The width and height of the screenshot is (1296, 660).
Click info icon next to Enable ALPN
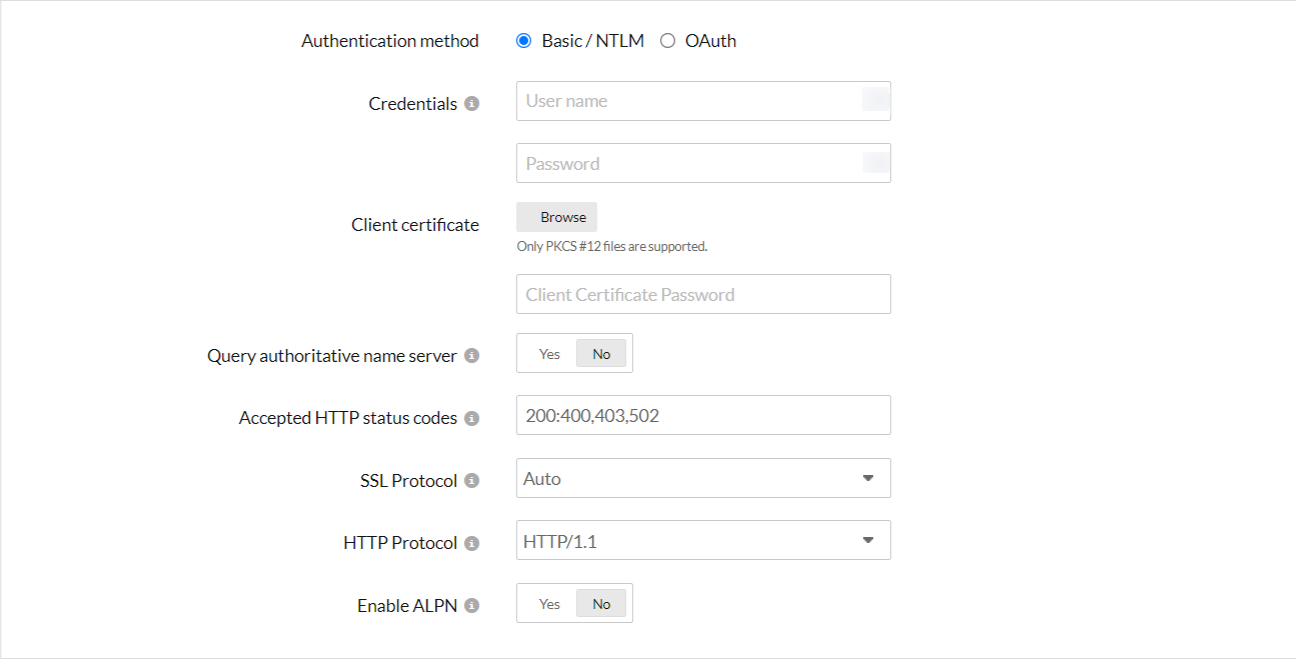(x=472, y=606)
